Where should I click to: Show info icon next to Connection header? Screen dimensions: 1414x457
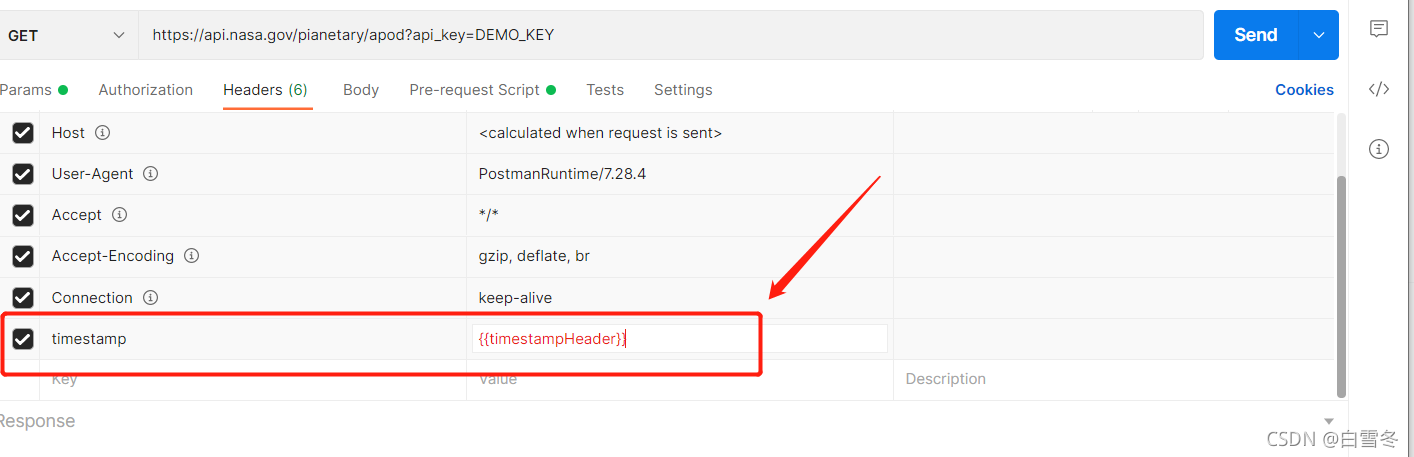(x=150, y=297)
